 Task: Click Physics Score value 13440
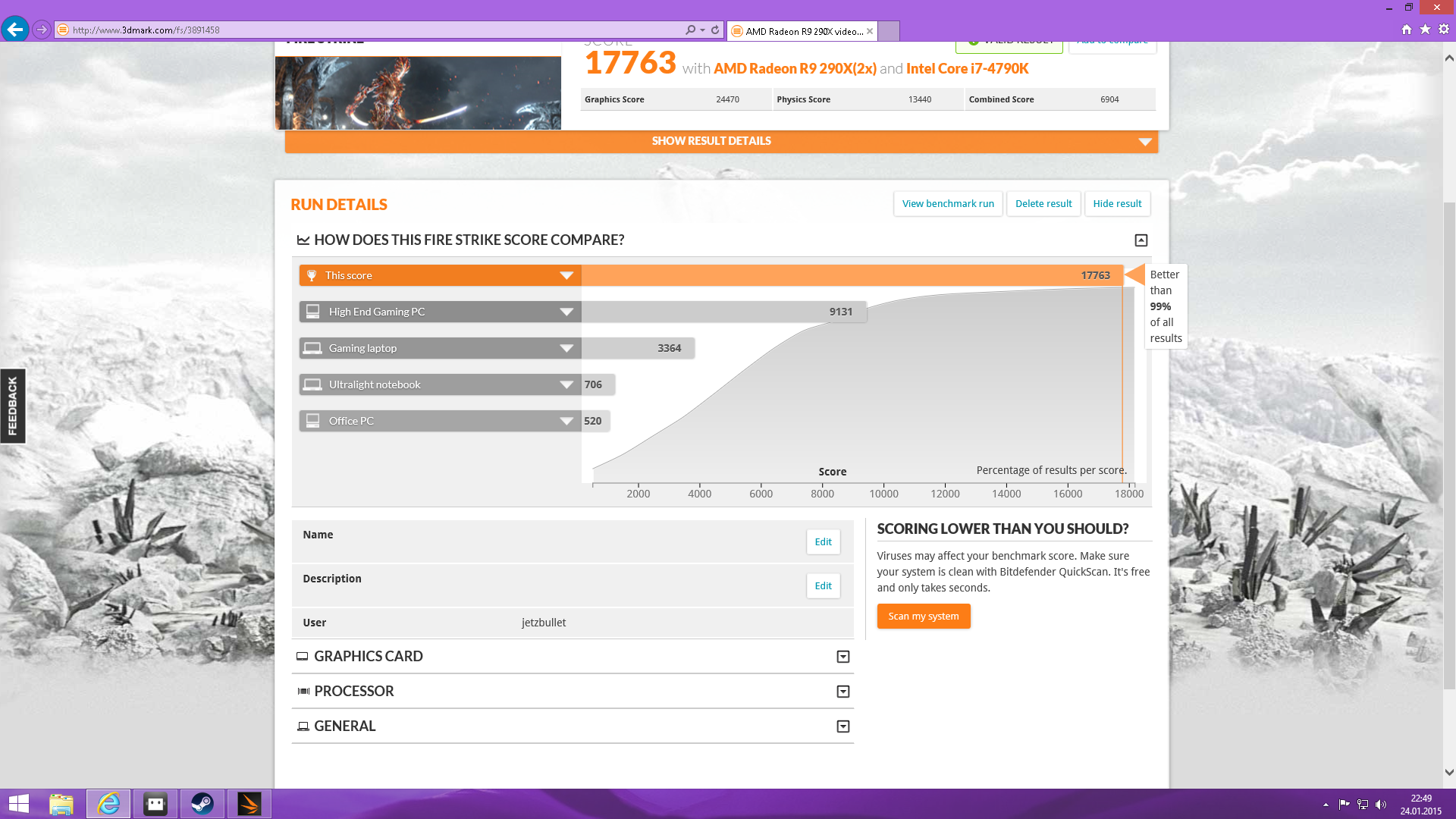point(920,99)
